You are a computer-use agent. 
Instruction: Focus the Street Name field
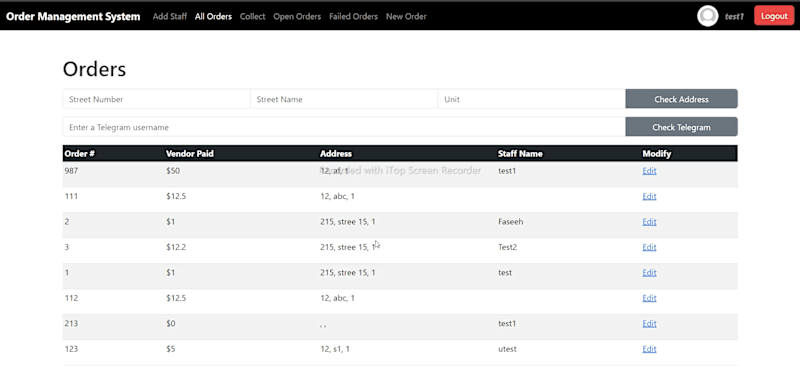[344, 99]
